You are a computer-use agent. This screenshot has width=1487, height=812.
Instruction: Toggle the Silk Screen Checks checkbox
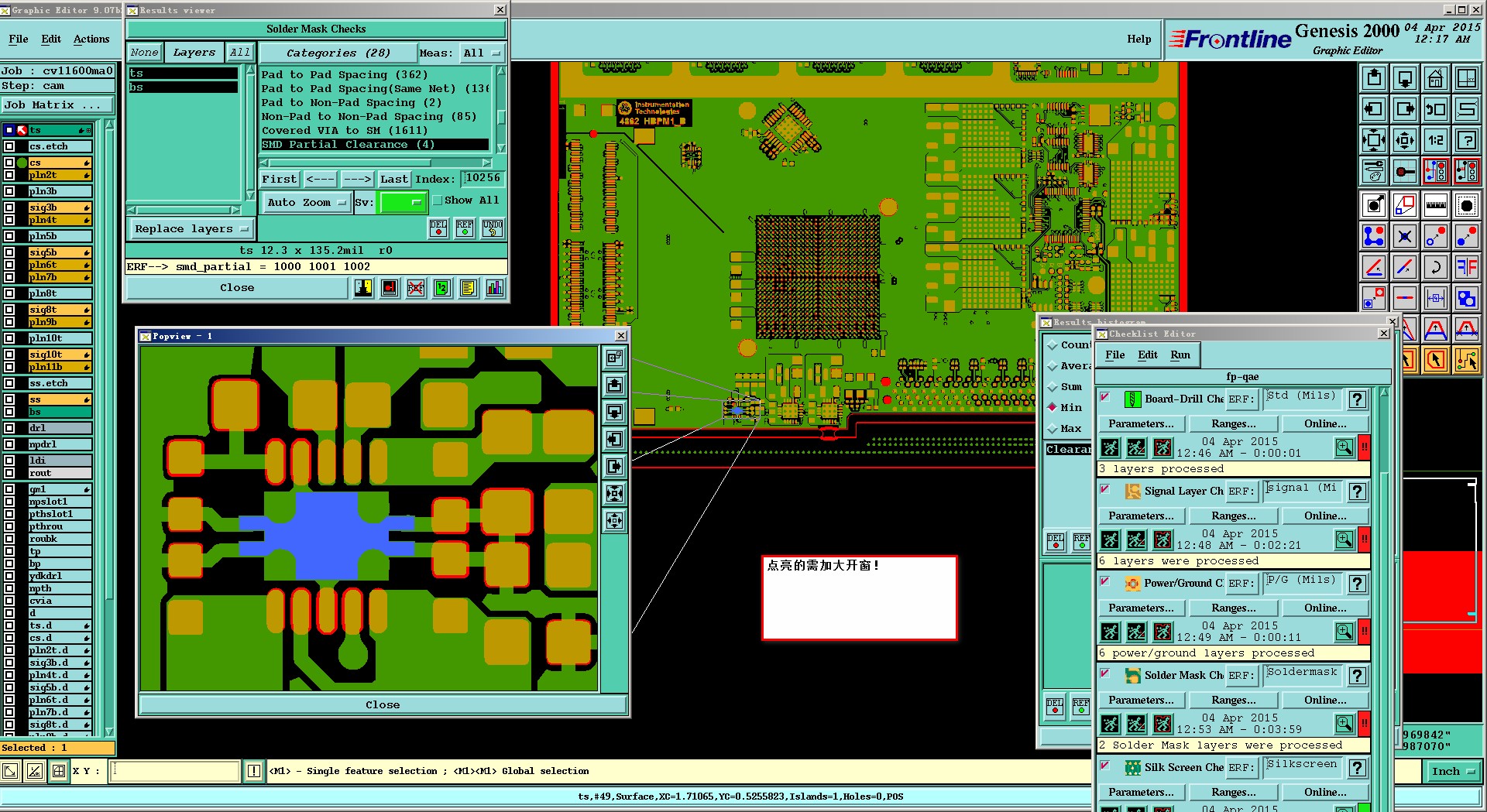point(1105,766)
